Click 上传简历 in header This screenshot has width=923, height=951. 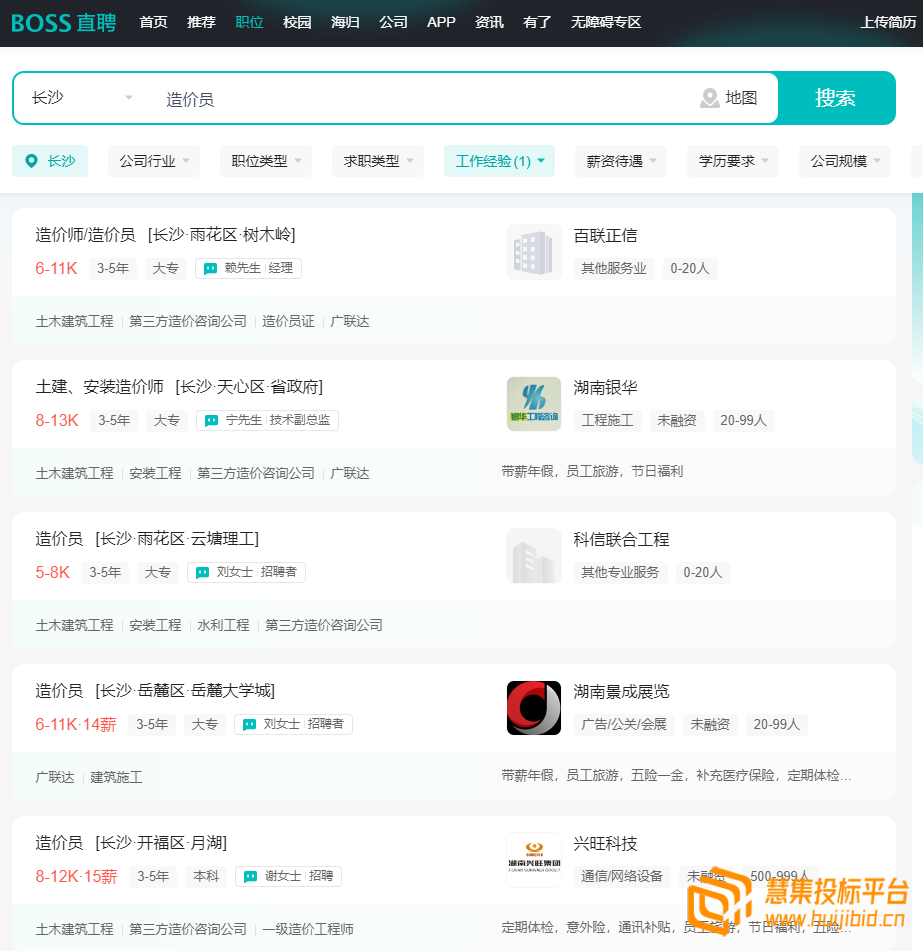[x=888, y=22]
